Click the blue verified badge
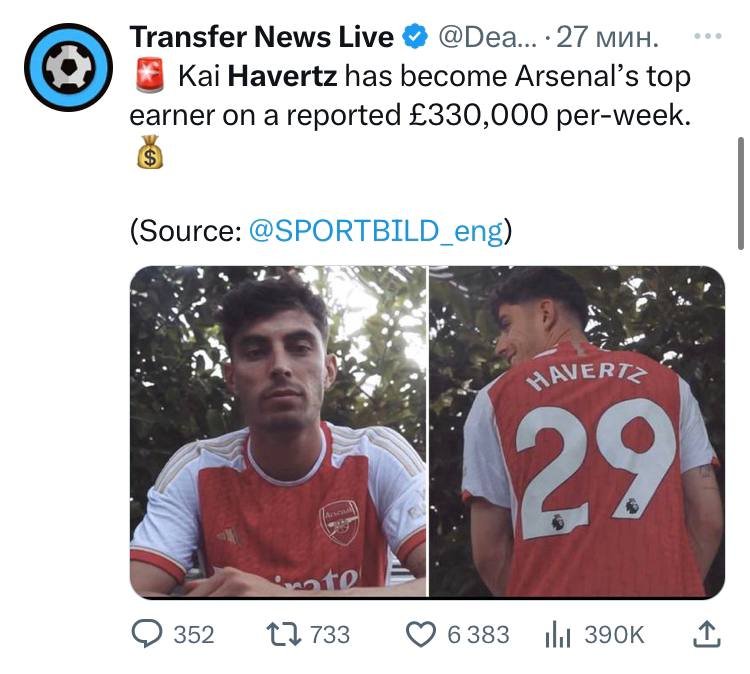 tap(414, 37)
